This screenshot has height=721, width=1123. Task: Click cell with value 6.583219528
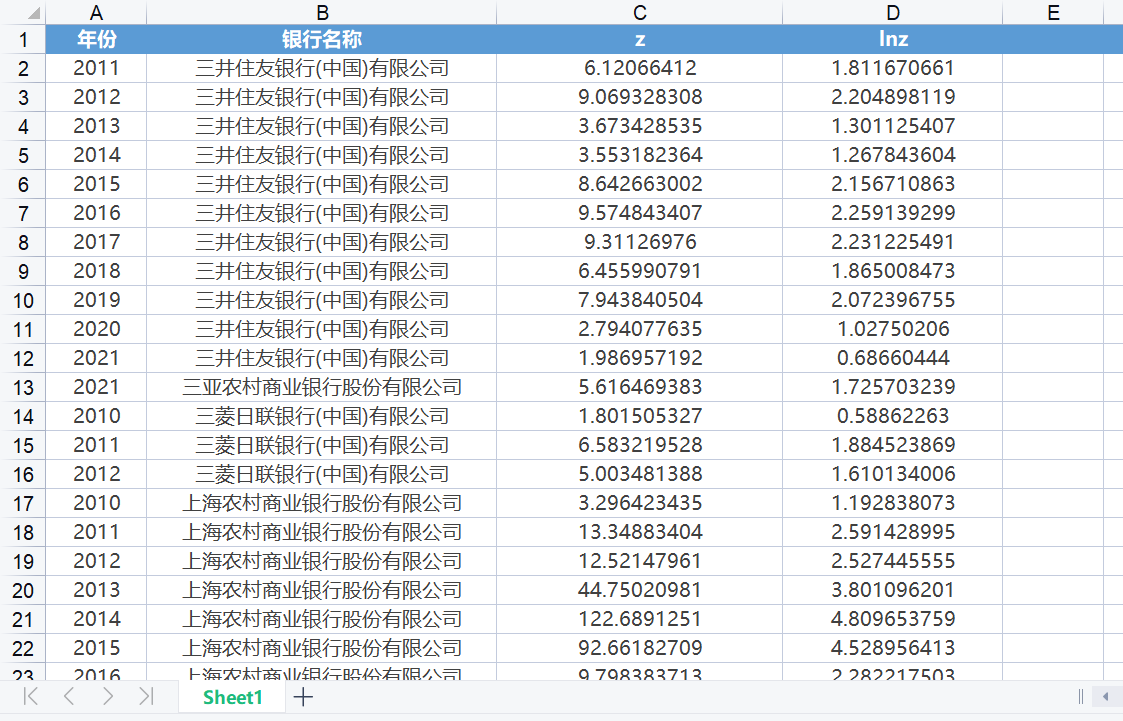(x=640, y=445)
